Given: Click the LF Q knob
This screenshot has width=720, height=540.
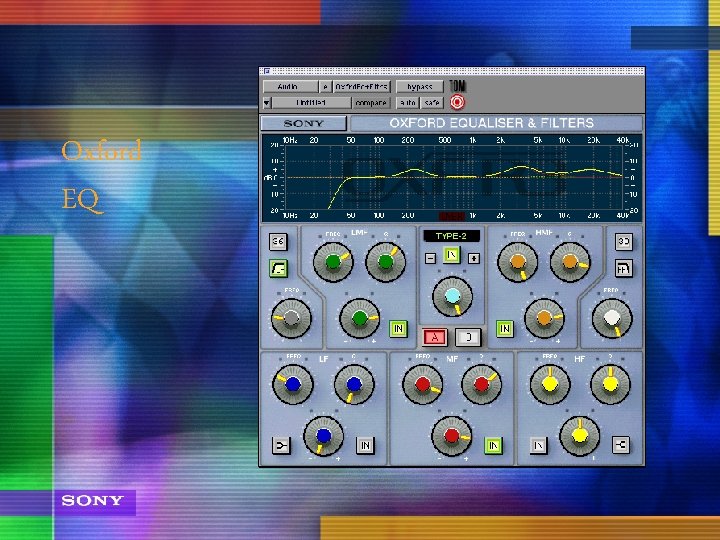Looking at the screenshot, I should (x=354, y=384).
